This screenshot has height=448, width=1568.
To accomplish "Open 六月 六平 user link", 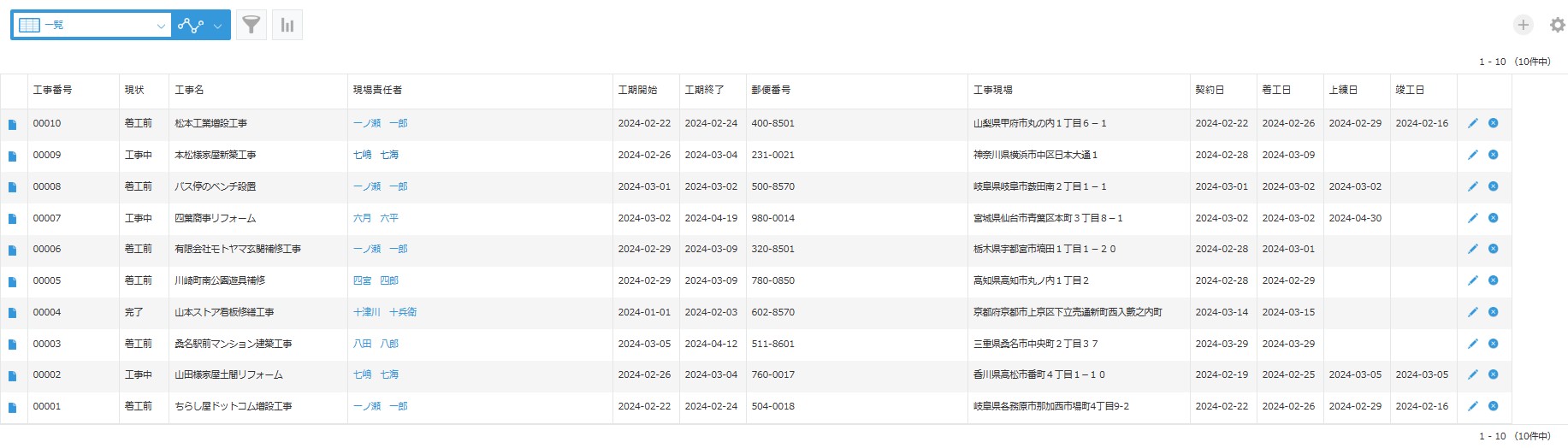I will (376, 218).
